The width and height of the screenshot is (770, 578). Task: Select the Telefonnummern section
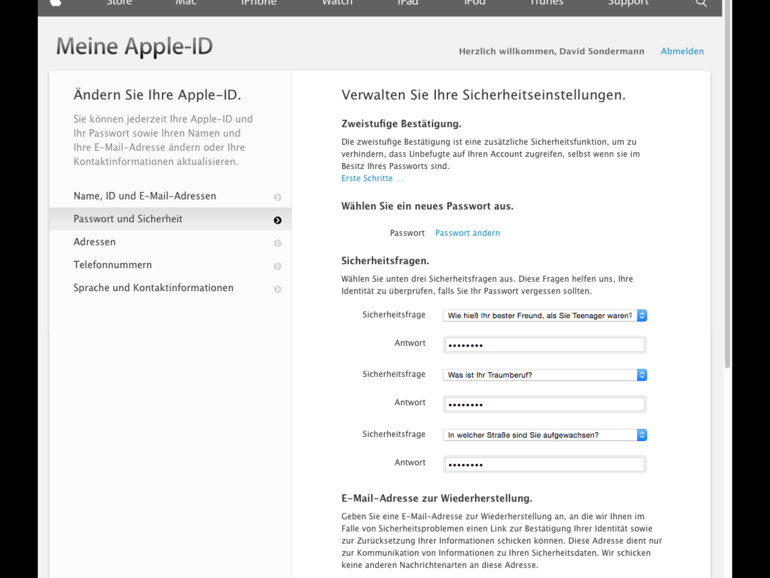(x=170, y=265)
